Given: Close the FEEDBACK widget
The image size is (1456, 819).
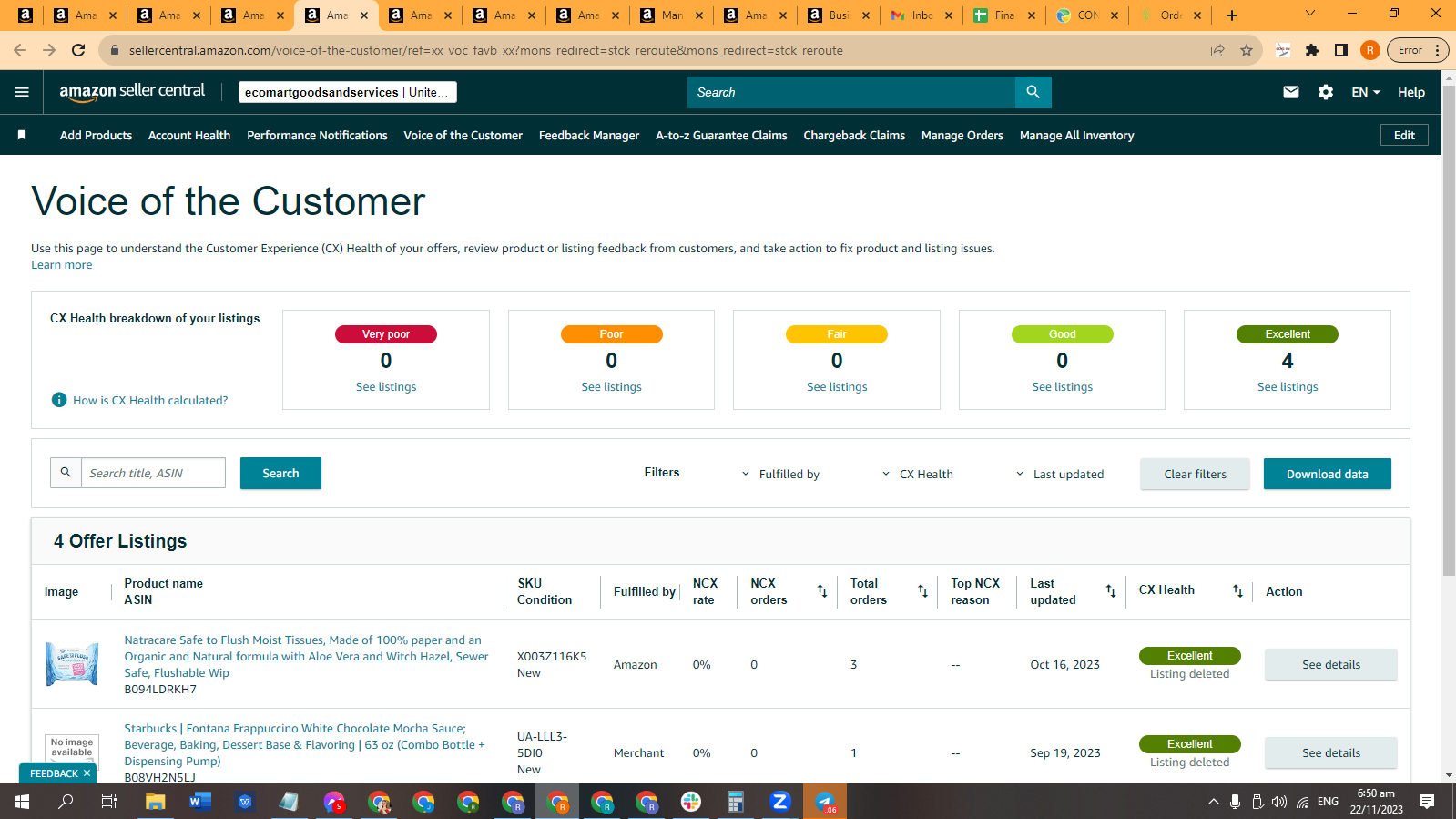Looking at the screenshot, I should (87, 773).
